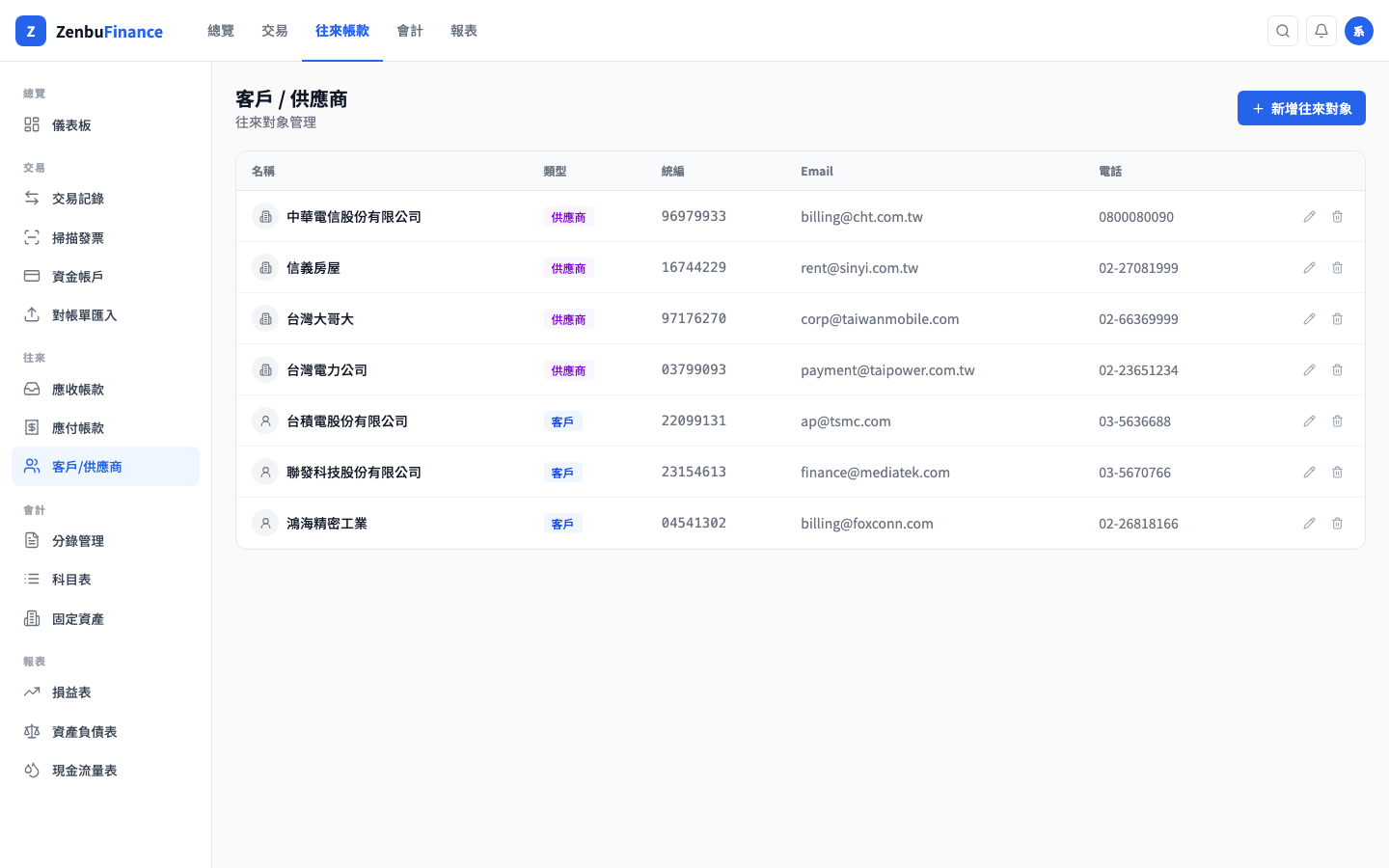Click email payment@taipower.com.tw
Screen dimensions: 1389x868
pyautogui.click(x=887, y=370)
